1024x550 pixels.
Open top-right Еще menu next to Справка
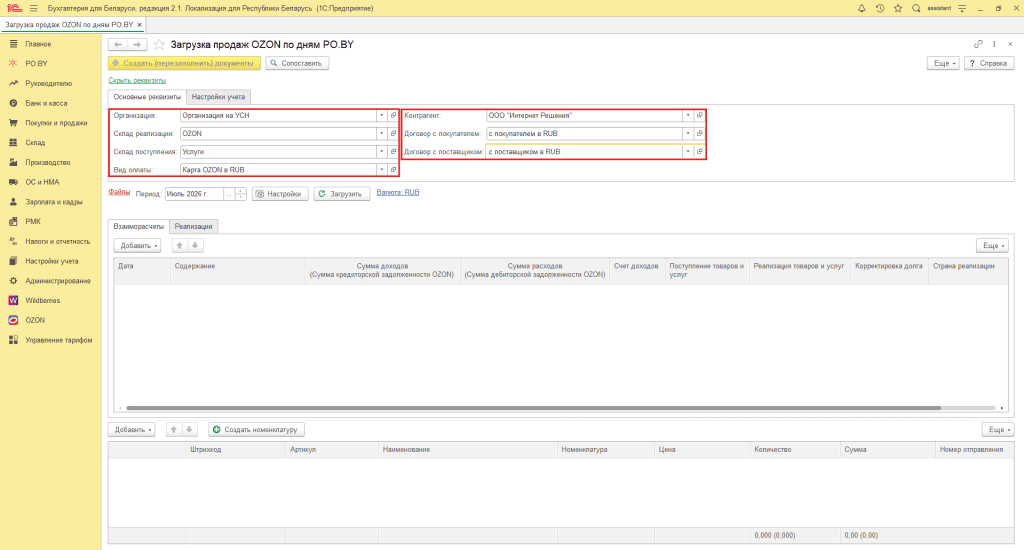tap(943, 63)
